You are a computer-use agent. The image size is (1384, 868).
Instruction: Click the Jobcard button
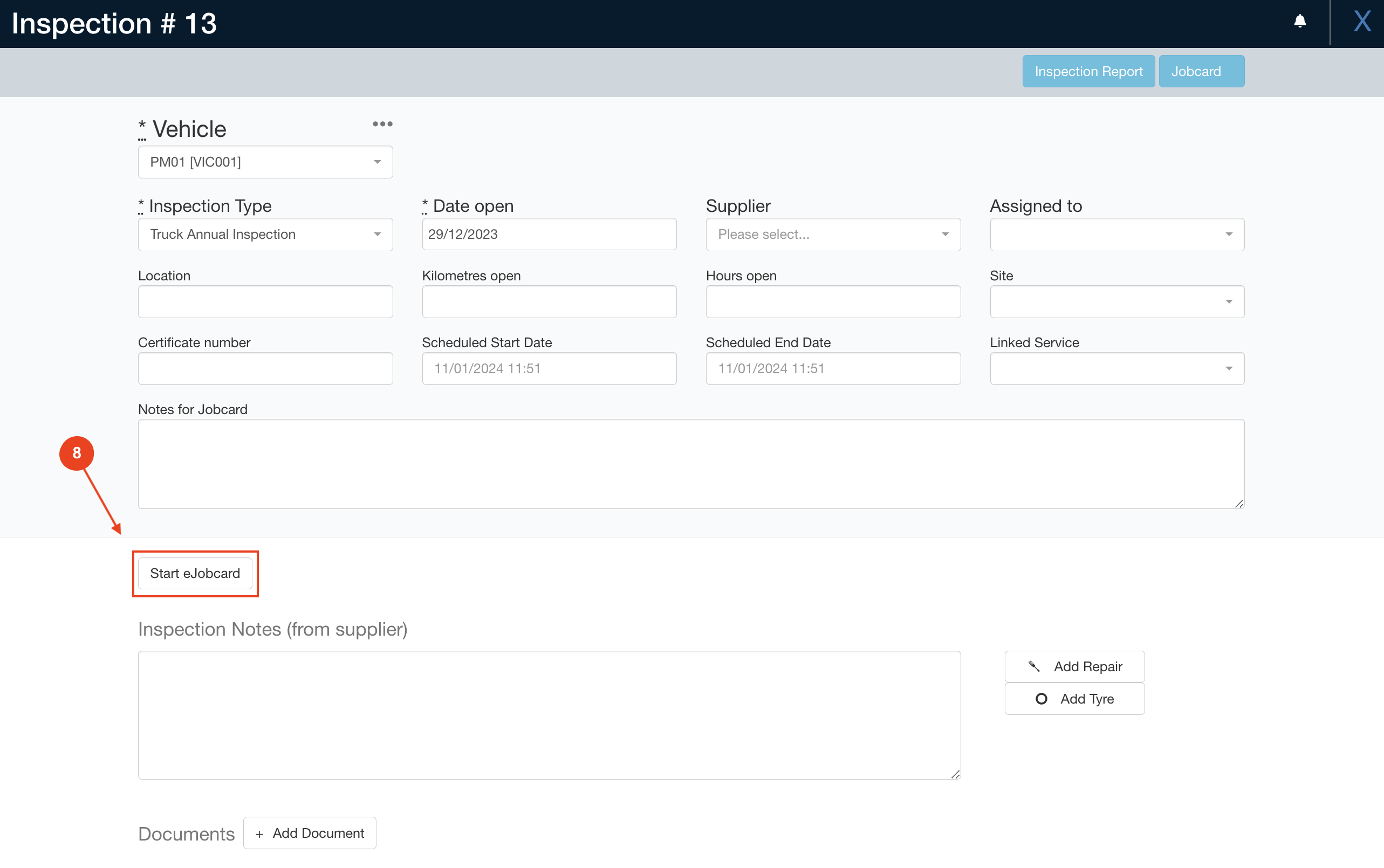1201,71
